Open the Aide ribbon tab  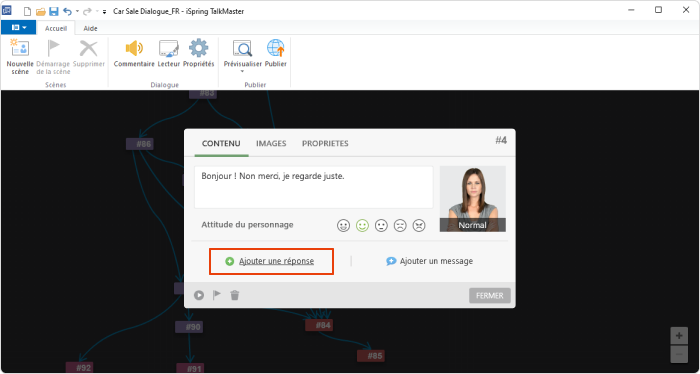tap(90, 28)
